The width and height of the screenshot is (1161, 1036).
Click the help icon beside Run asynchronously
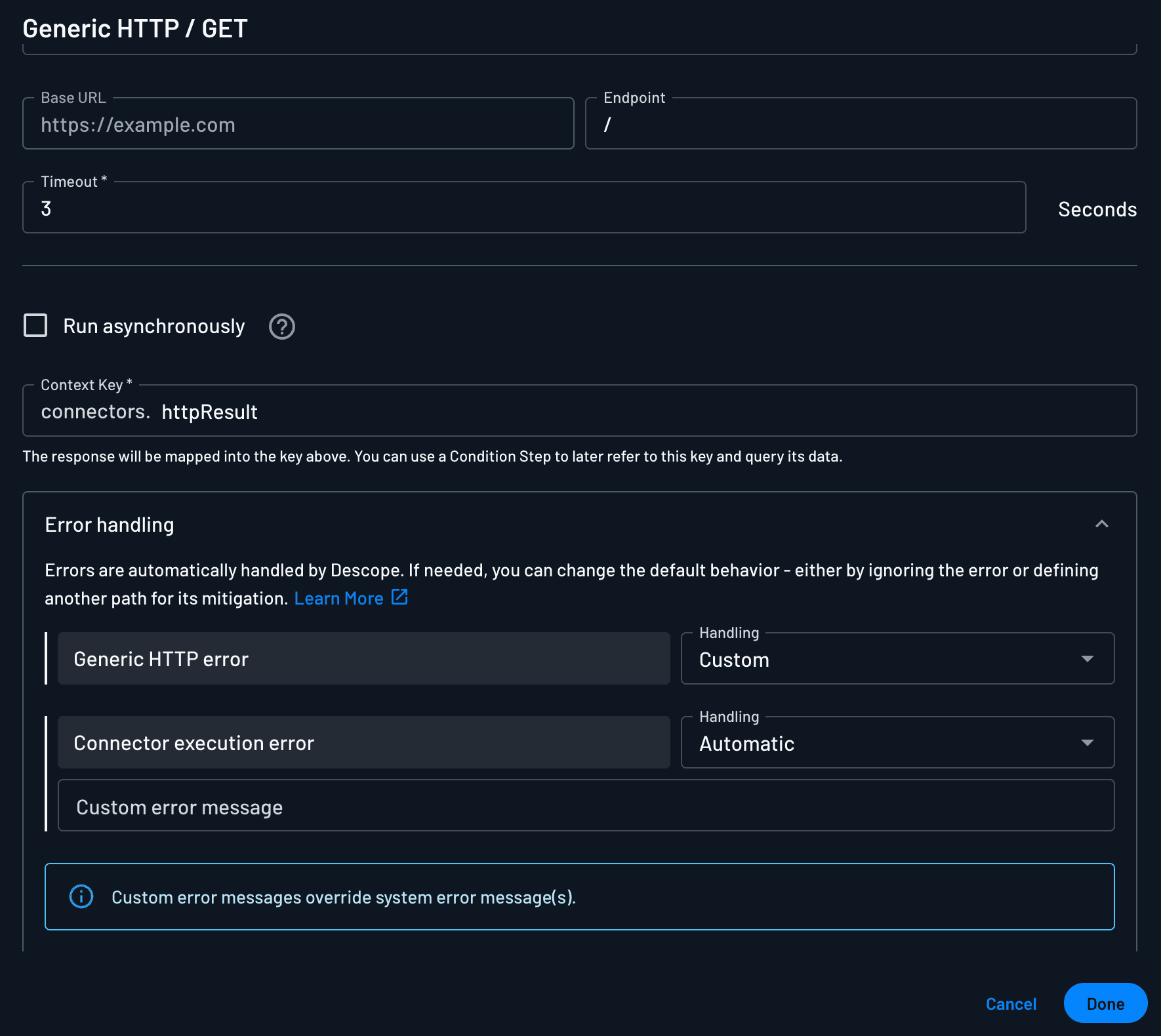(281, 327)
